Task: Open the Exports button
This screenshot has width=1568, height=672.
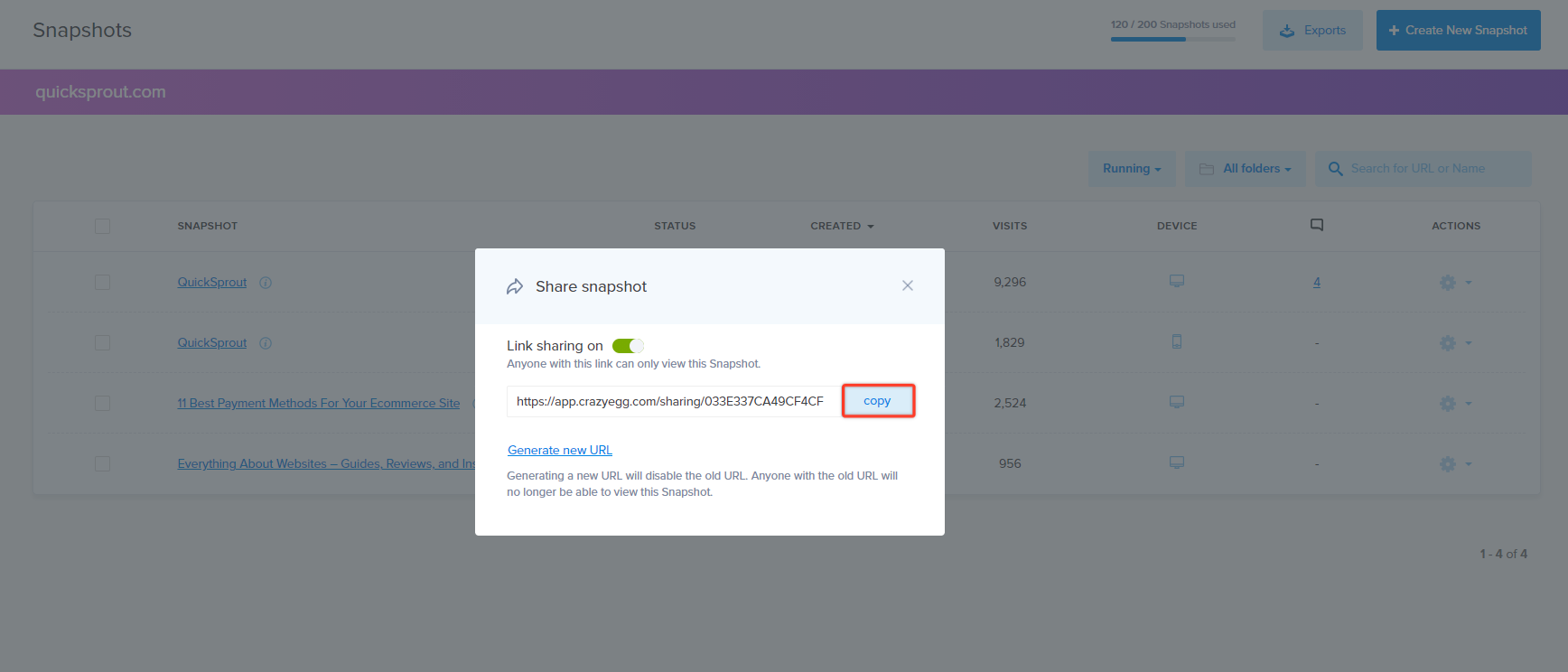Action: pyautogui.click(x=1312, y=30)
